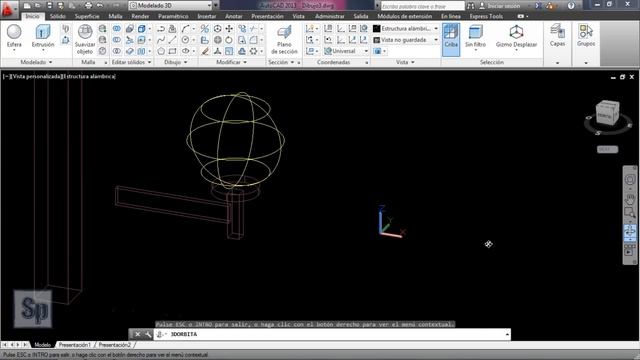Open the Insertar ribbon tab

[207, 16]
